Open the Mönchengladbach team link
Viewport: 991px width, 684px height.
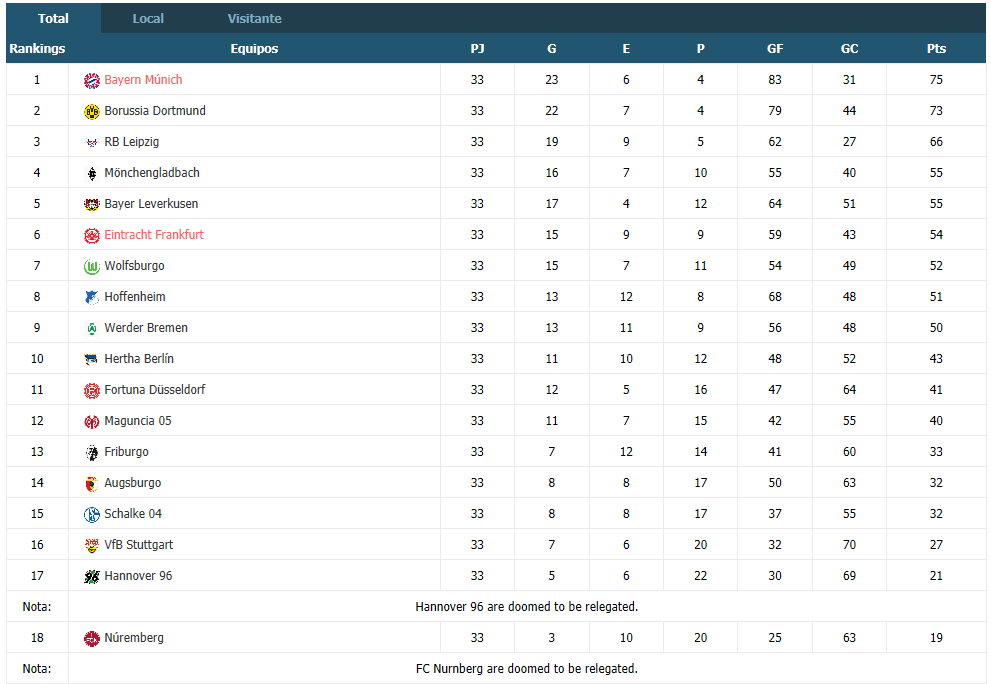[152, 173]
